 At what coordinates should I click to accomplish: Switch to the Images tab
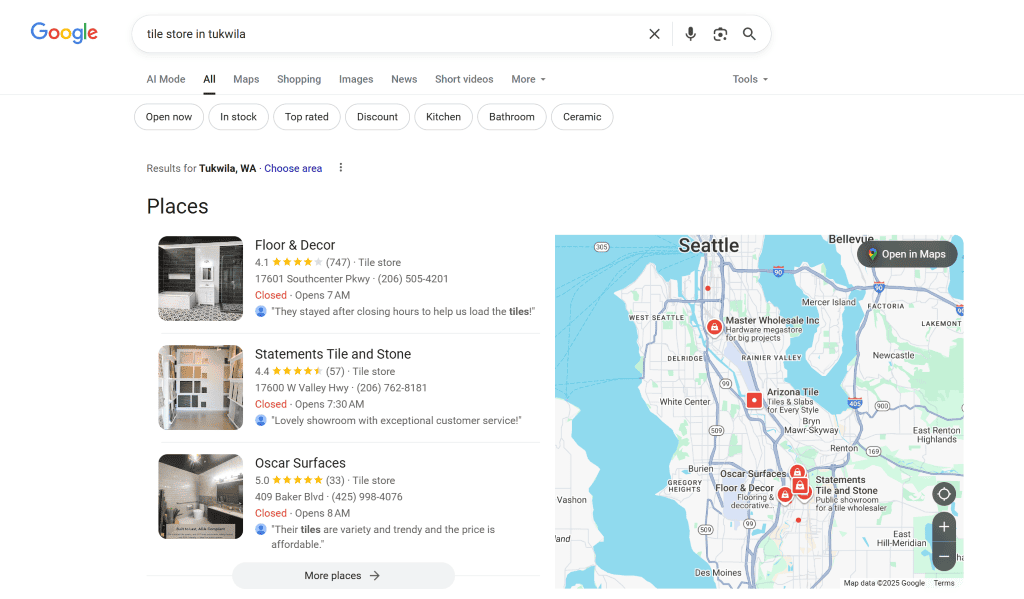pyautogui.click(x=356, y=79)
